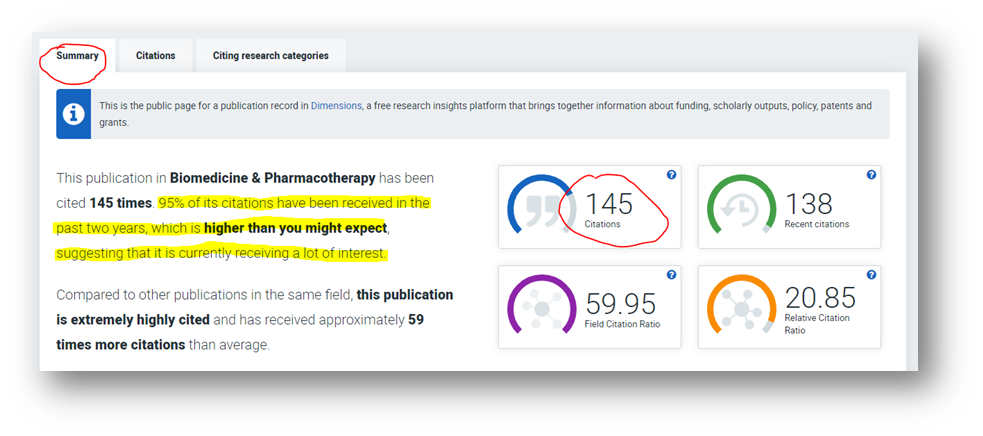Open help icon on Recent citations card
Image resolution: width=983 pixels, height=436 pixels.
pyautogui.click(x=871, y=175)
